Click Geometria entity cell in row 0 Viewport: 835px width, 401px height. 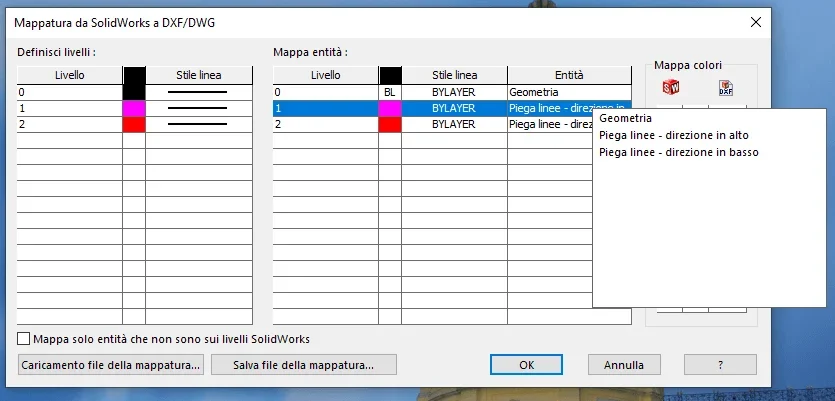[x=569, y=92]
